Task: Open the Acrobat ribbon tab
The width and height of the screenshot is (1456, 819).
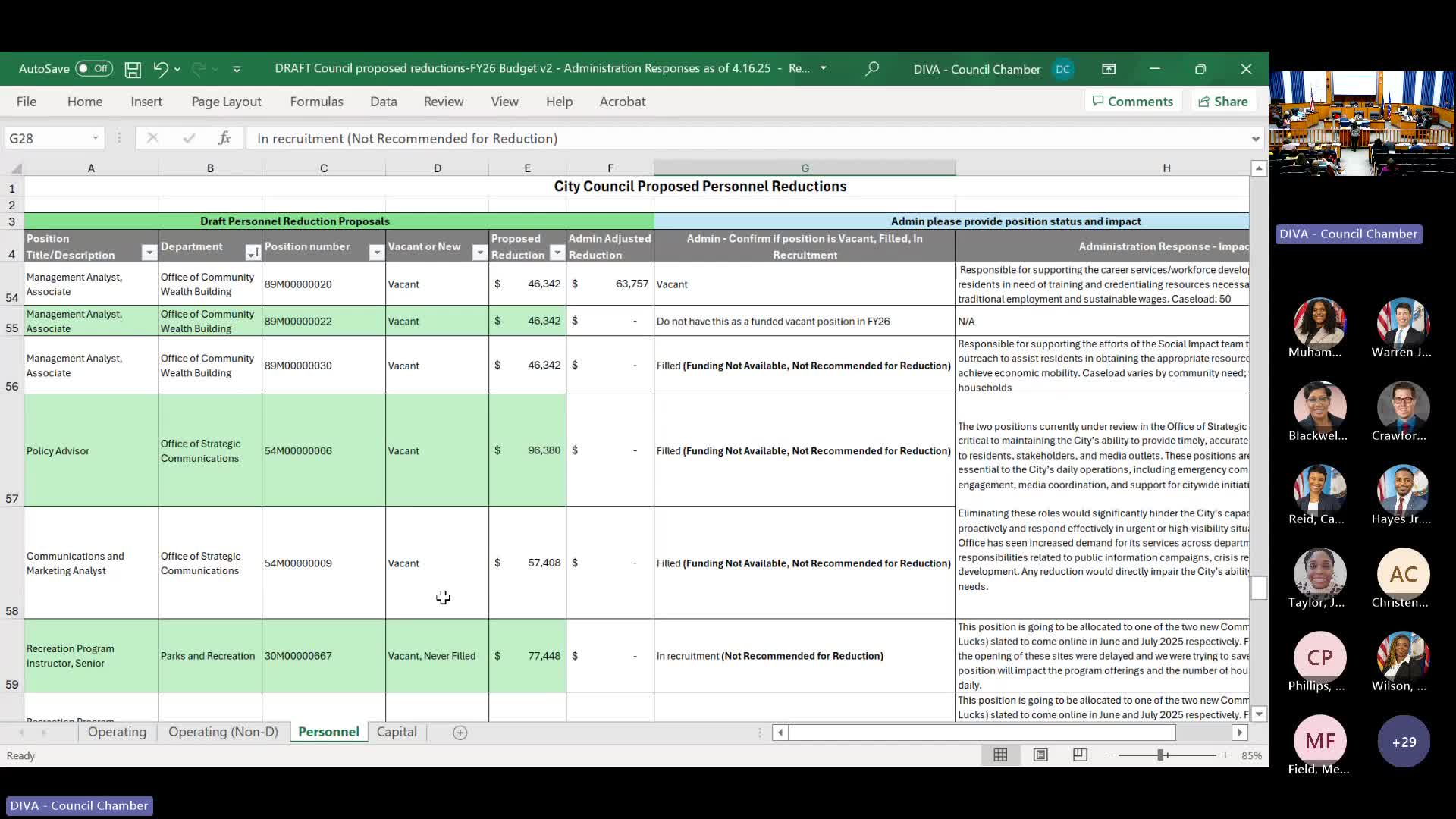Action: pyautogui.click(x=623, y=102)
